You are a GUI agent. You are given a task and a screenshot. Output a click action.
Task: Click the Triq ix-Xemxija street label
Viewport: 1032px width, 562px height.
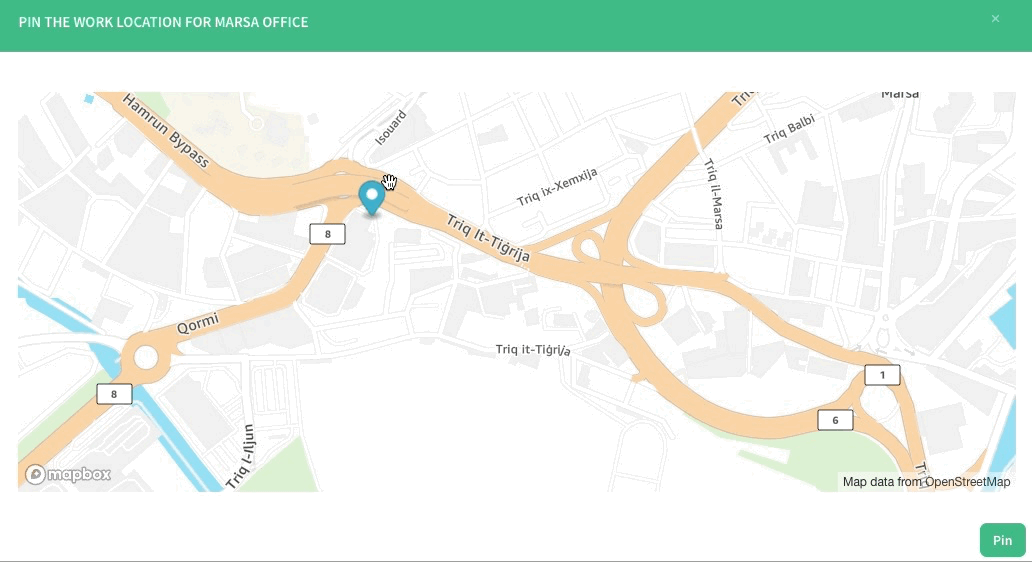[557, 187]
